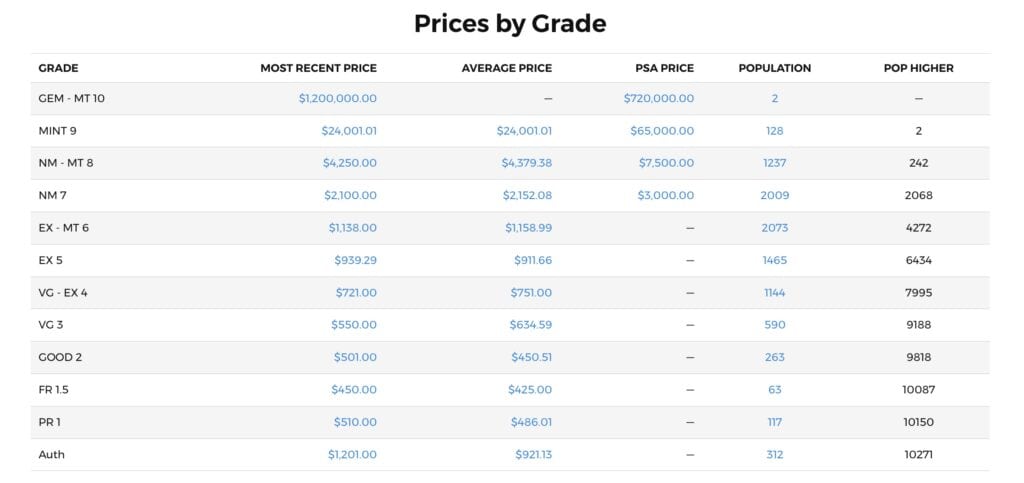Click the POPULATION column header

774,68
